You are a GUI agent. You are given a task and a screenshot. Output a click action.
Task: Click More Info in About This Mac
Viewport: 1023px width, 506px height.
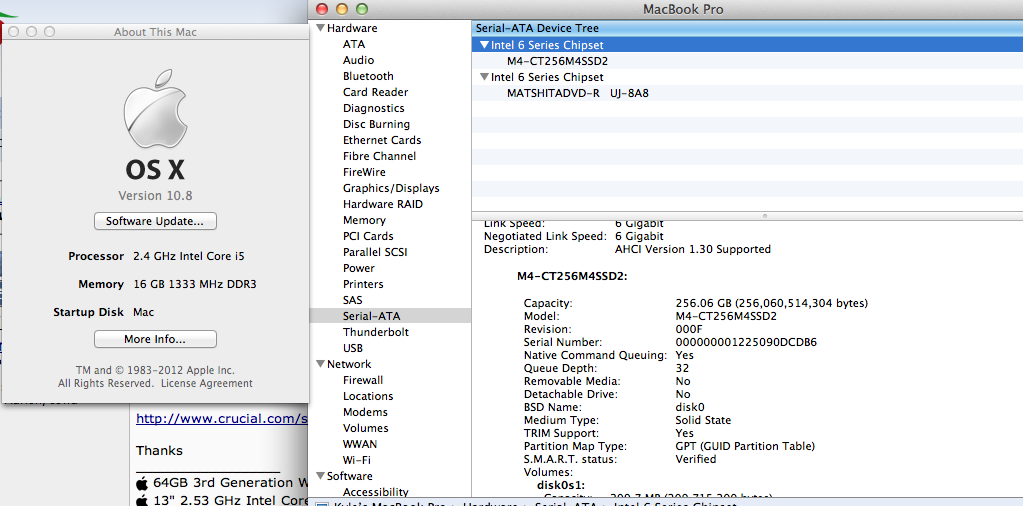click(x=155, y=339)
